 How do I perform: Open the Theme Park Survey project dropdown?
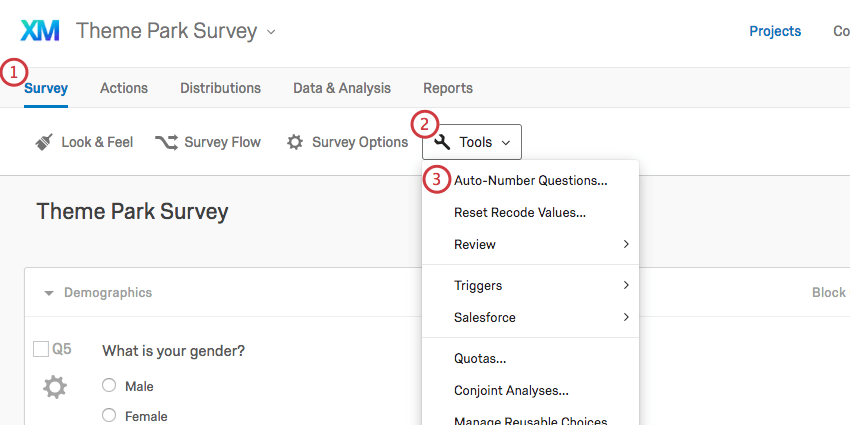[x=271, y=32]
